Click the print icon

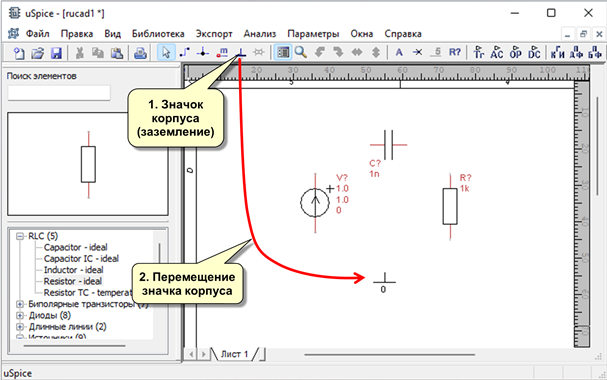click(140, 53)
